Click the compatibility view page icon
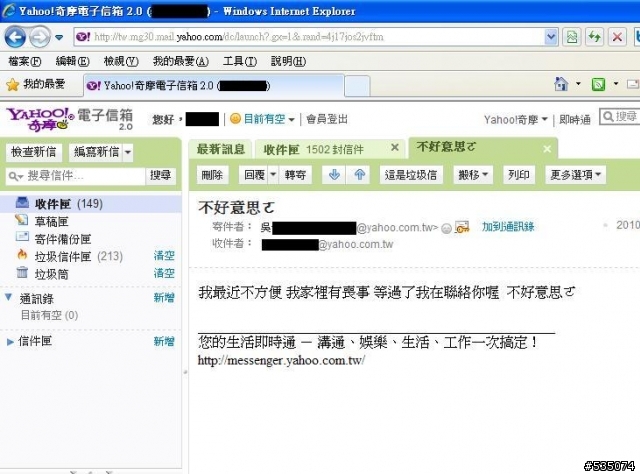 coord(571,37)
